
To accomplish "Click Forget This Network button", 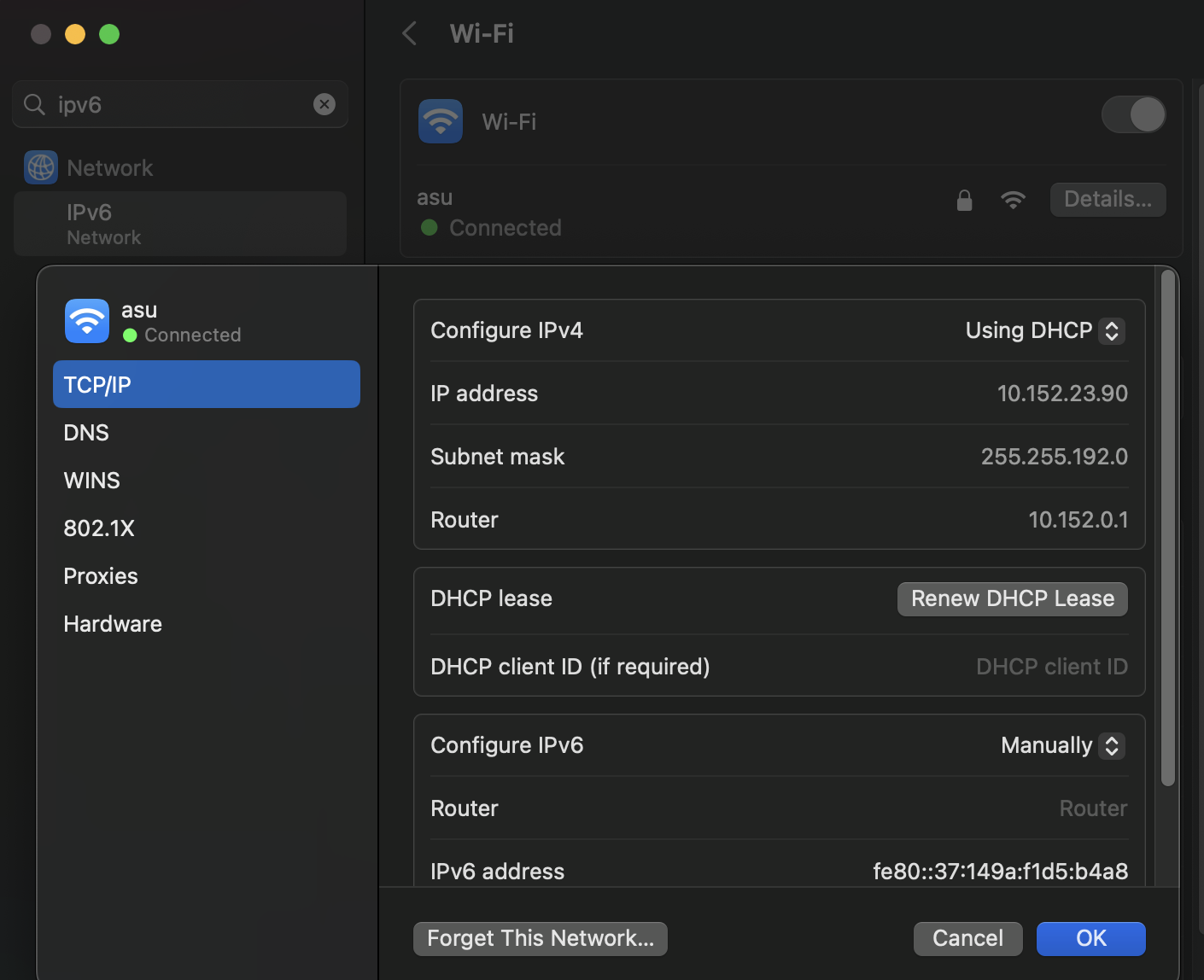I will click(540, 938).
